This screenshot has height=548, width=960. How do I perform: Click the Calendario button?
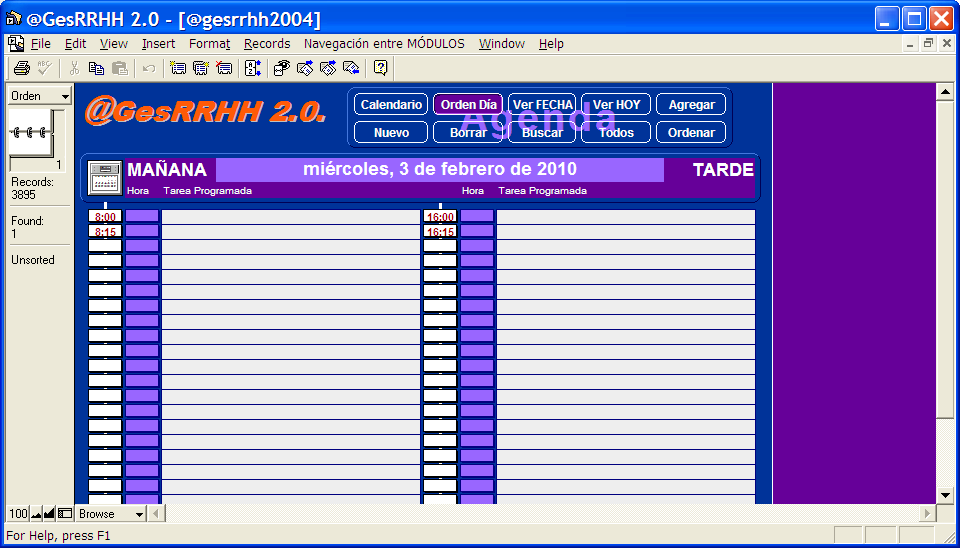click(x=391, y=105)
